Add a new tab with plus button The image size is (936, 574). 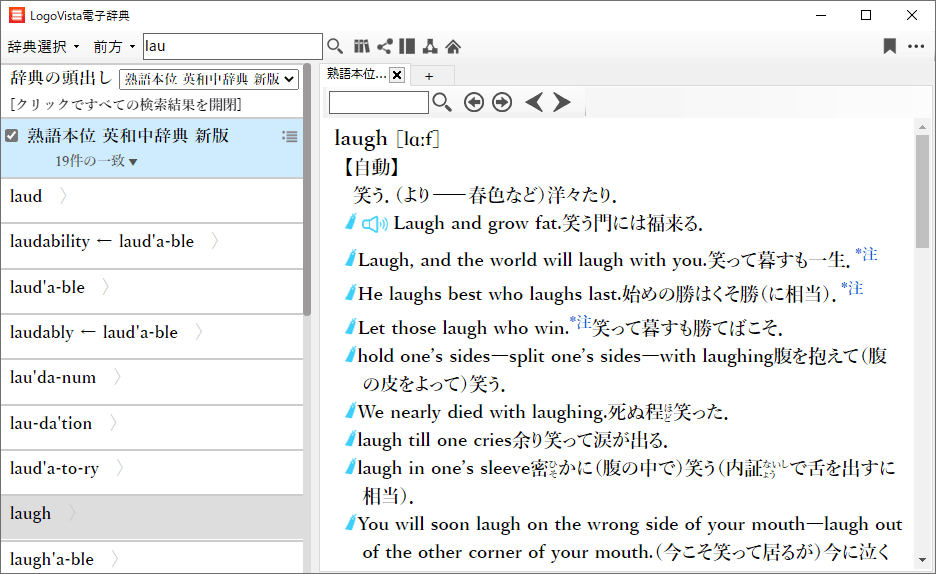coord(429,76)
